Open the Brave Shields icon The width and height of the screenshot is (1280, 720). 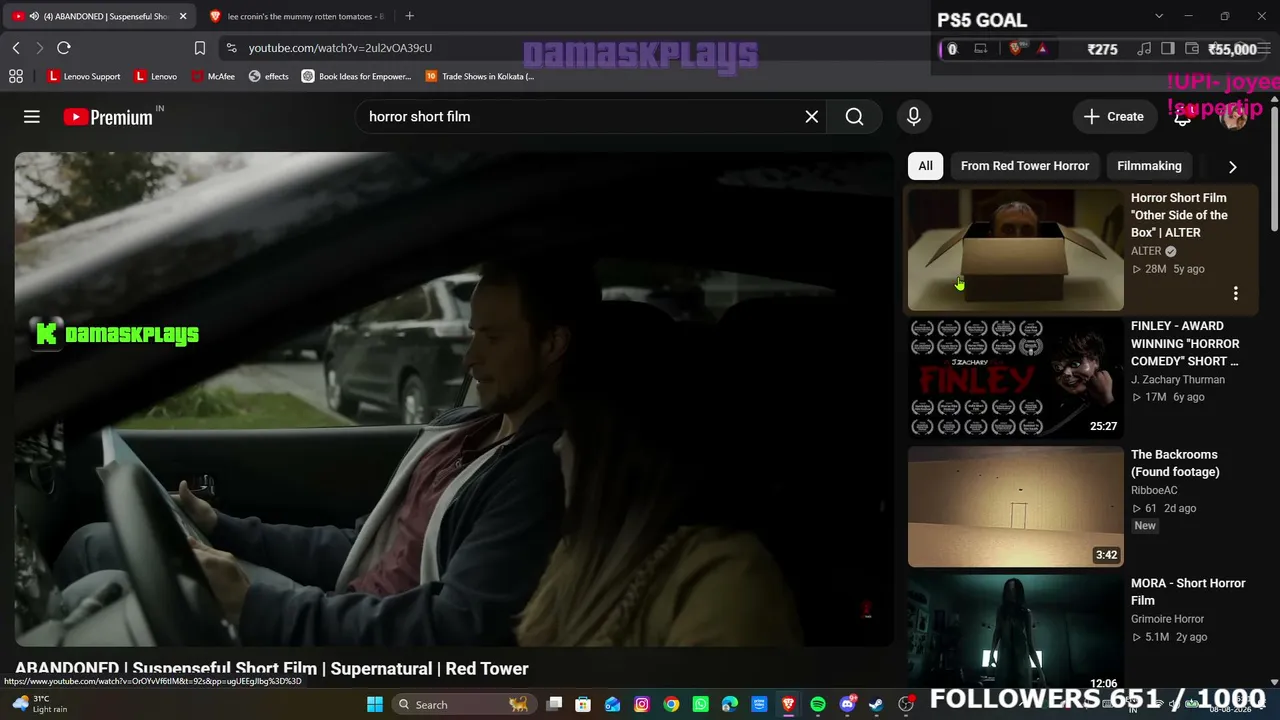click(x=1016, y=48)
